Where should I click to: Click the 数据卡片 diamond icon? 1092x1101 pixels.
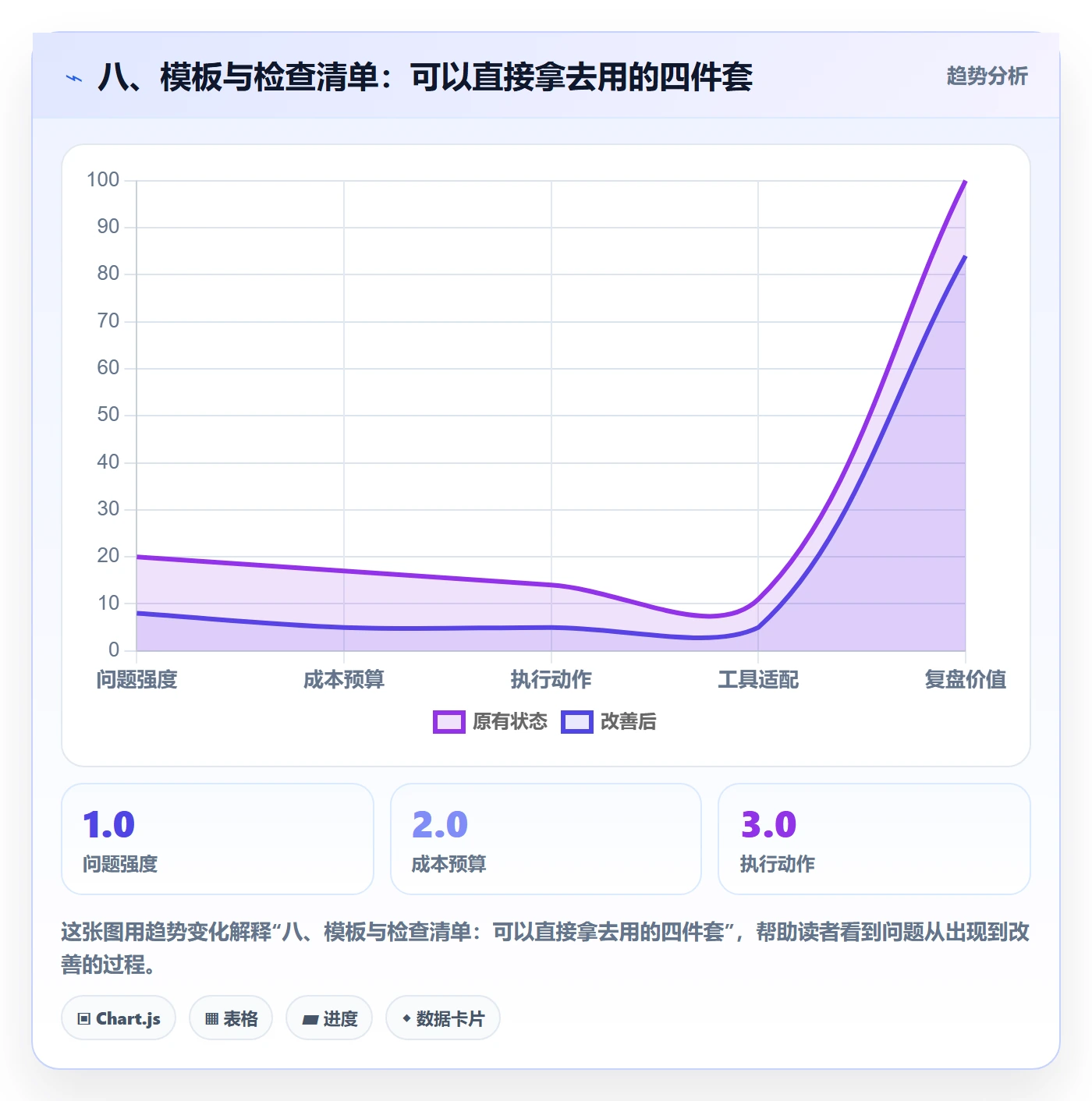click(406, 1018)
